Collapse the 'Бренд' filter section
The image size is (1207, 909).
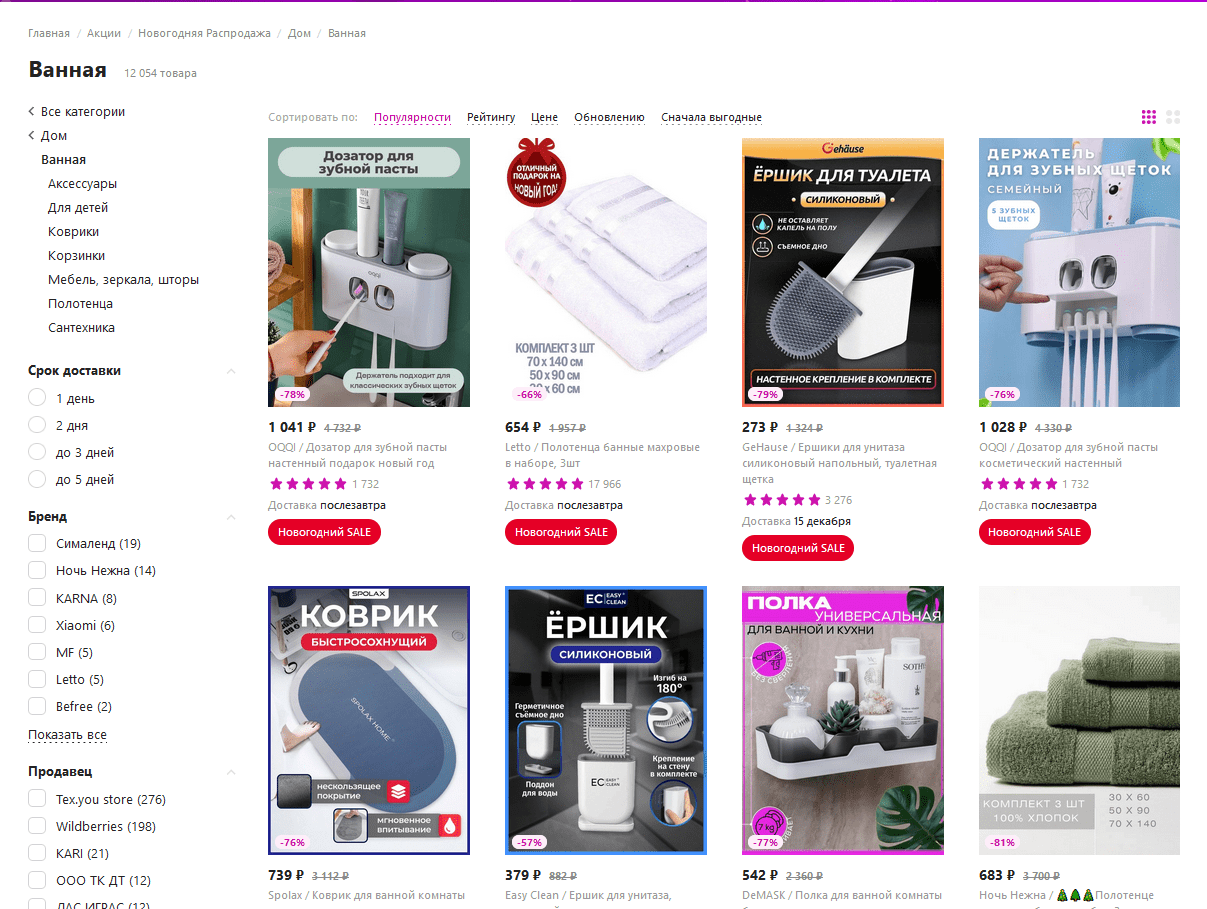231,517
